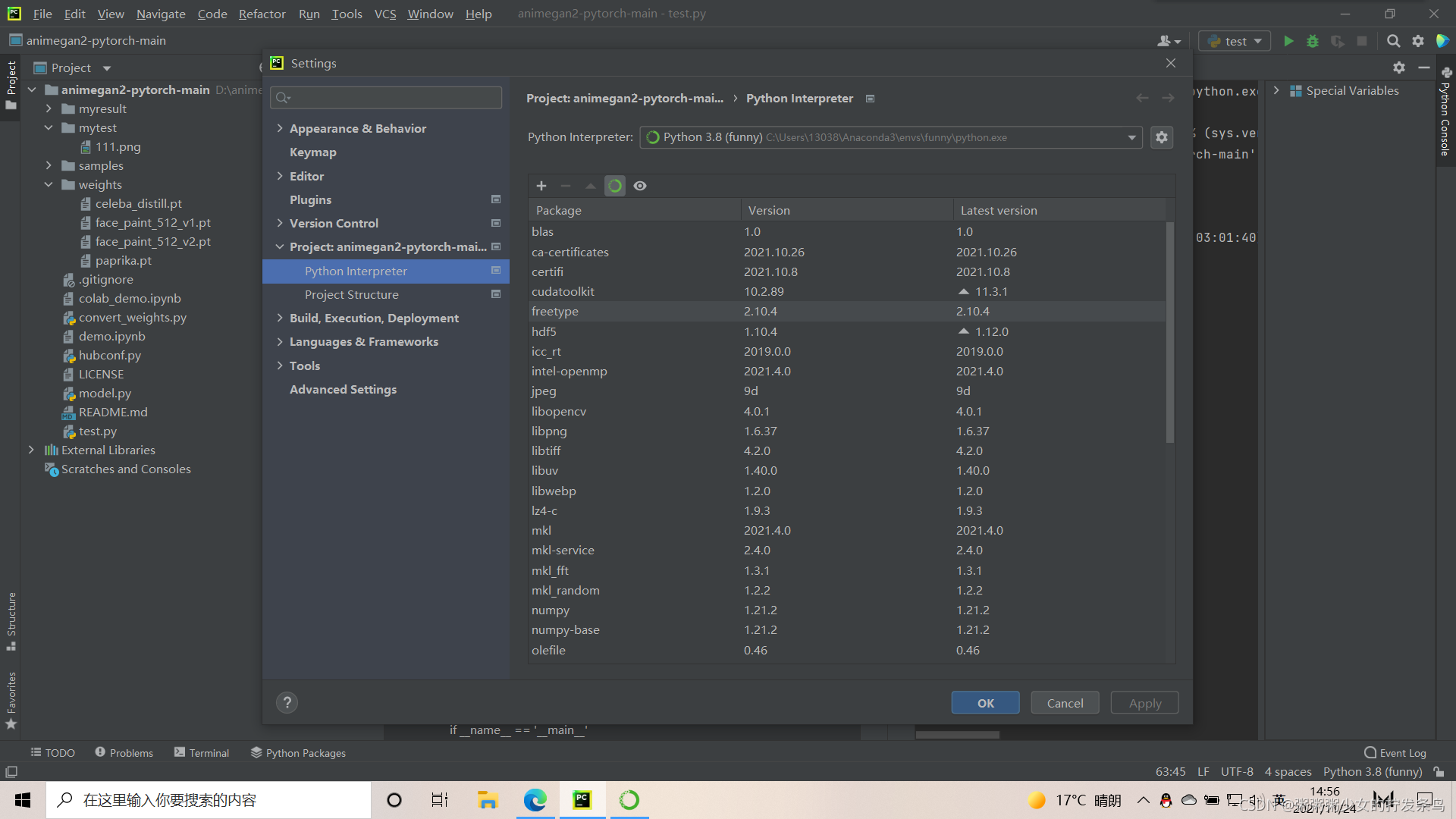Open Settings help question mark
This screenshot has height=819, width=1456.
click(x=287, y=703)
